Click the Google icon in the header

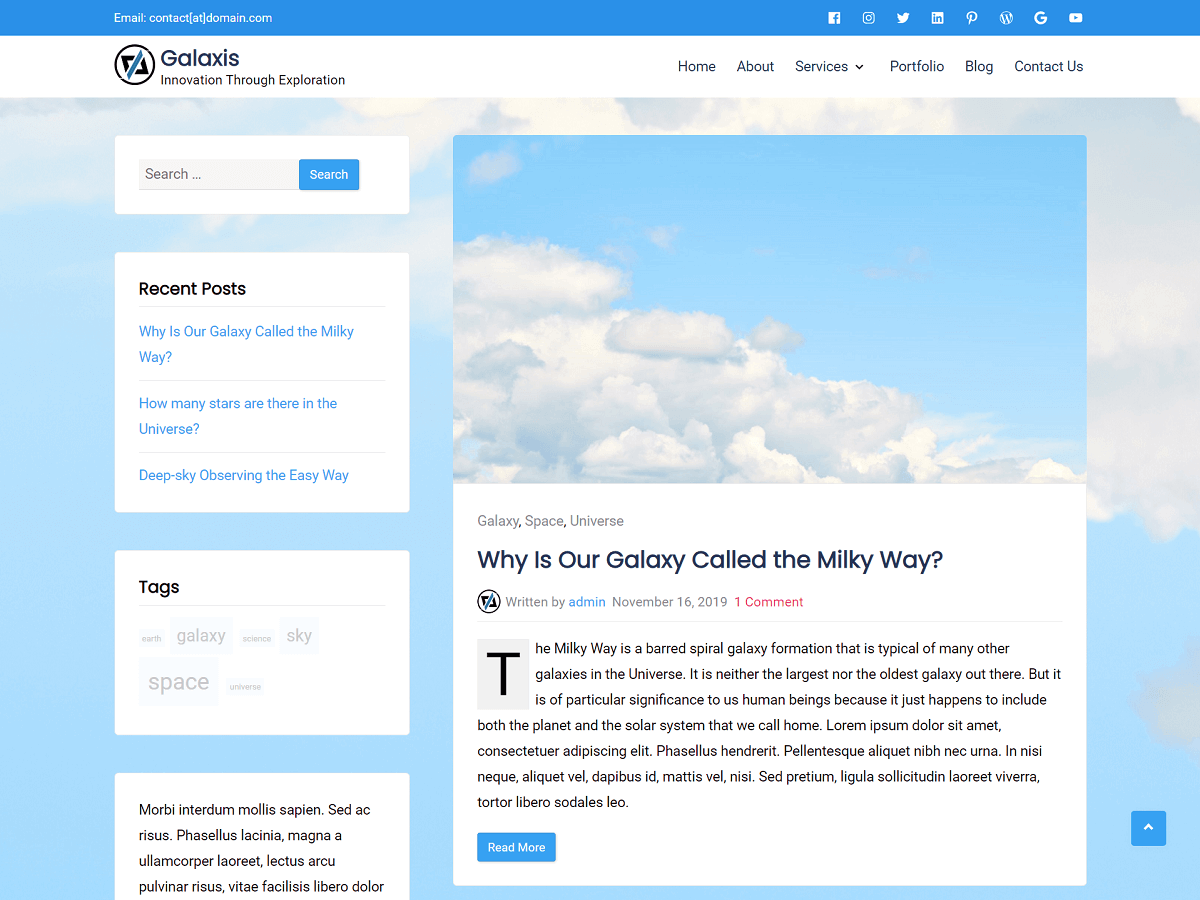[1040, 17]
